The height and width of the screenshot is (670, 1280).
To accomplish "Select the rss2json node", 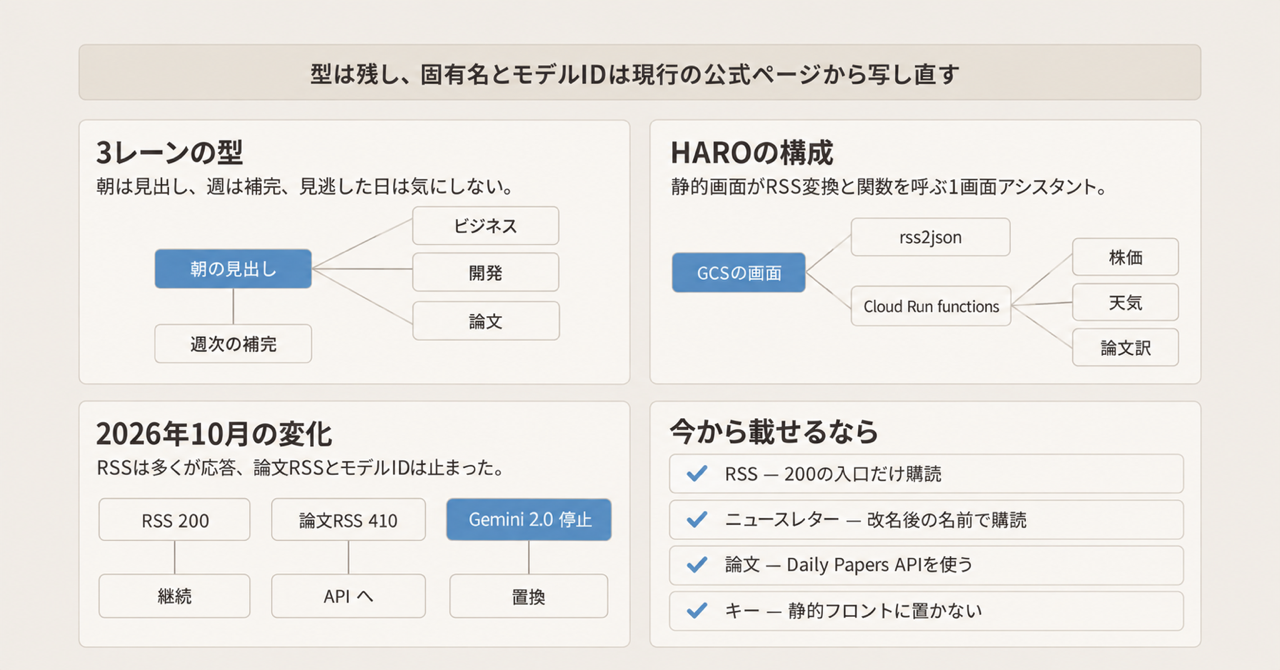I will click(931, 237).
